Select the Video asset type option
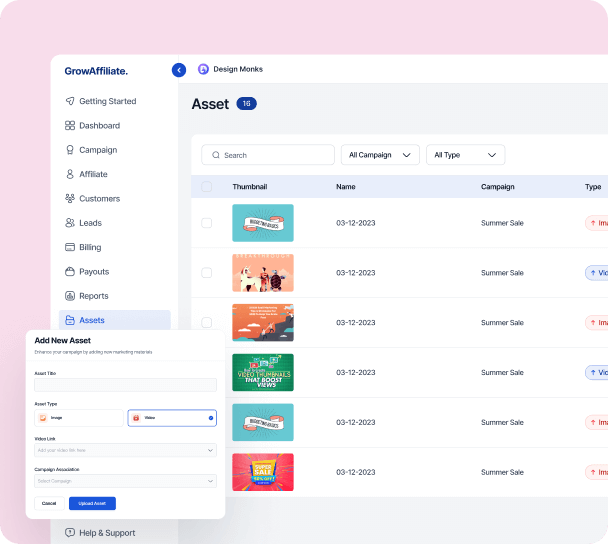The width and height of the screenshot is (608, 544). (171, 418)
